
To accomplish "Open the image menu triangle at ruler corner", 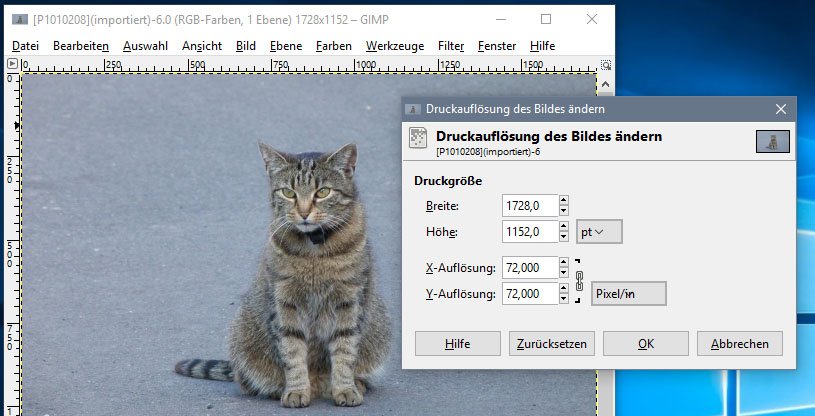I will click(x=12, y=64).
